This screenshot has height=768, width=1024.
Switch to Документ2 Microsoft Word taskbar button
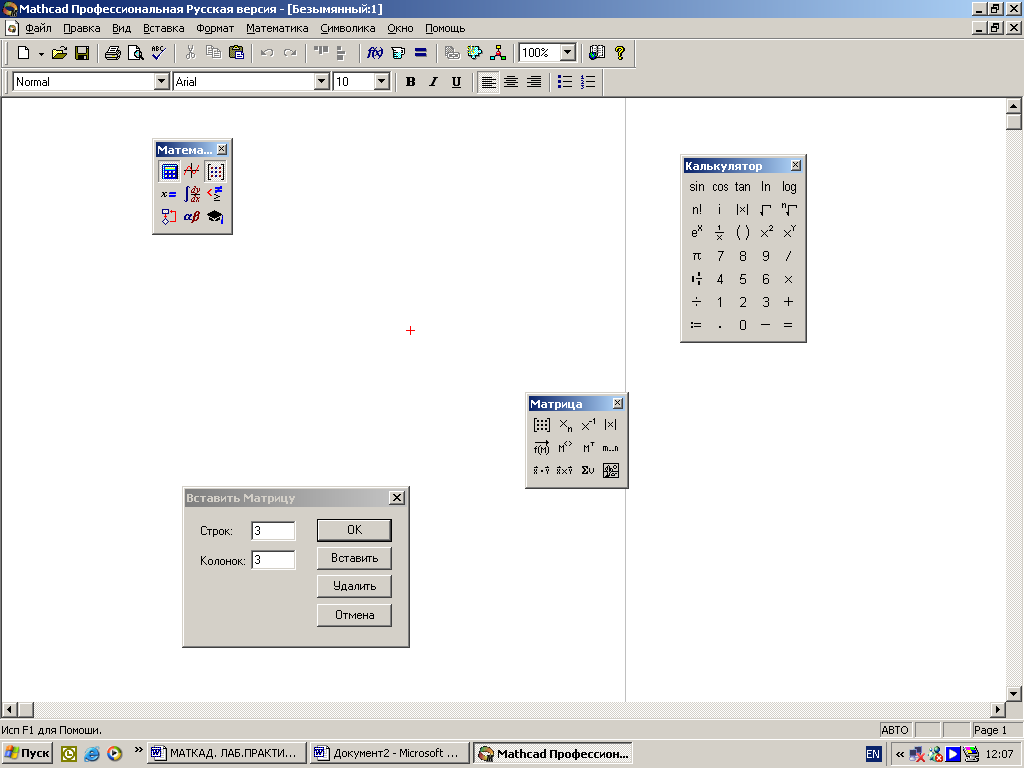coord(390,753)
